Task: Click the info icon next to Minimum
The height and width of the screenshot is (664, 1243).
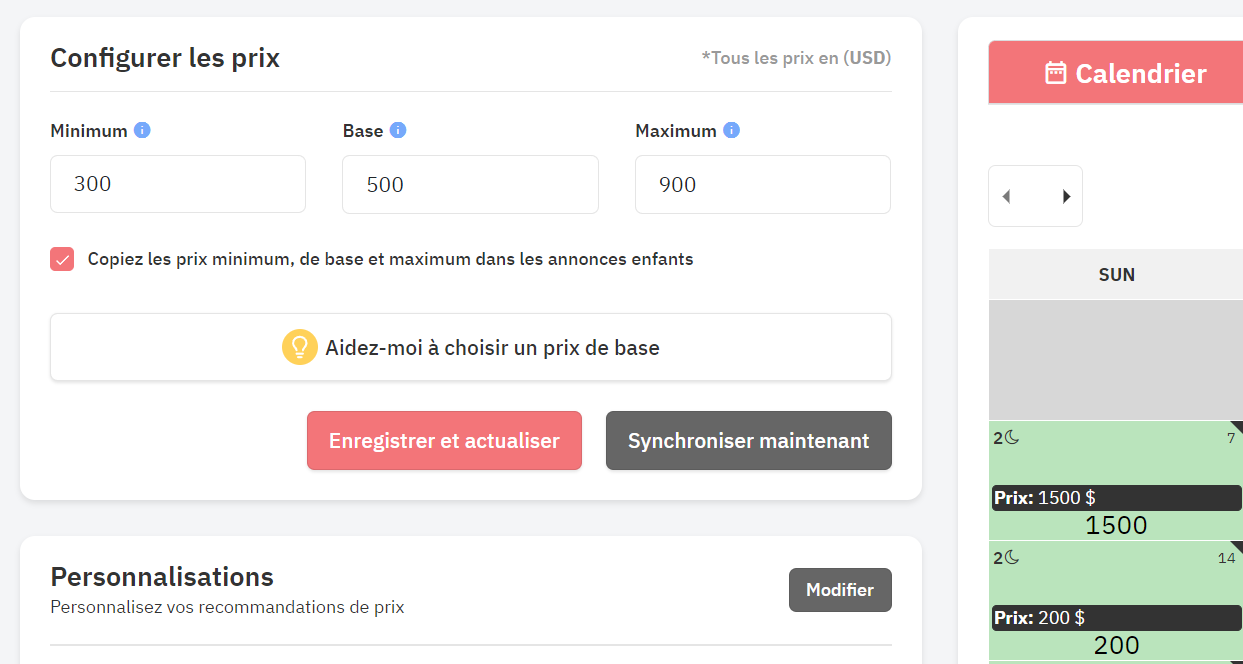Action: click(142, 130)
